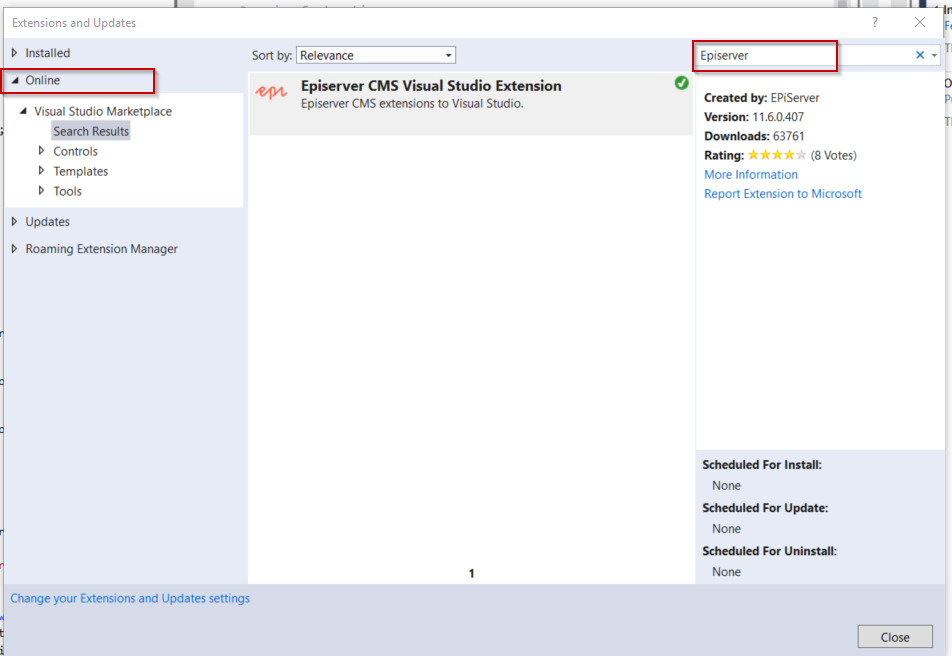Select the Controls label
The width and height of the screenshot is (952, 656).
pyautogui.click(x=75, y=151)
